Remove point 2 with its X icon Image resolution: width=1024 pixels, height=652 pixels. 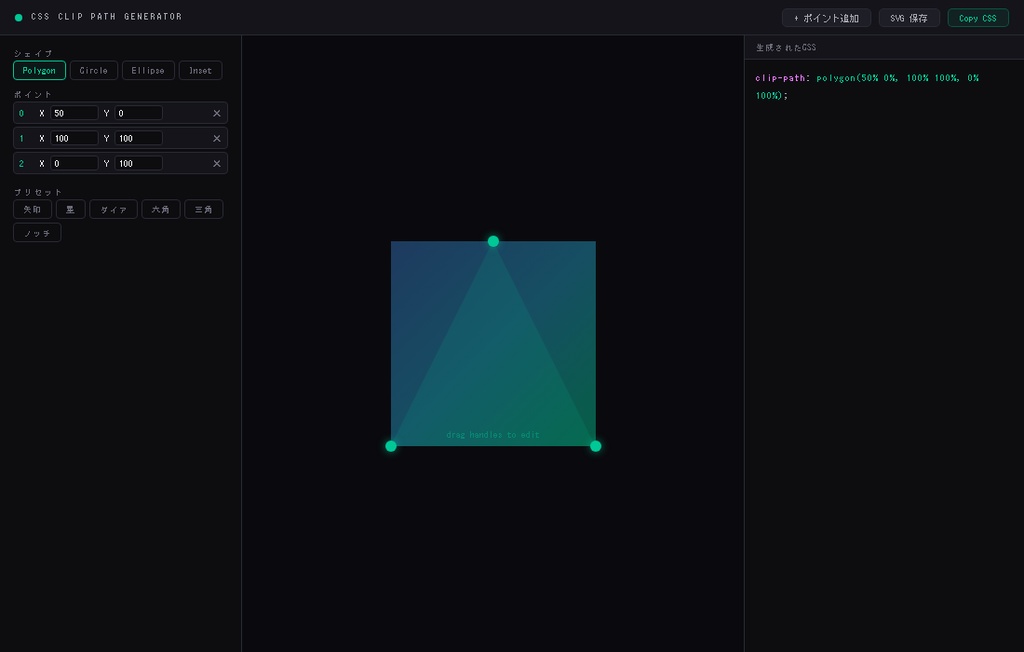[217, 163]
